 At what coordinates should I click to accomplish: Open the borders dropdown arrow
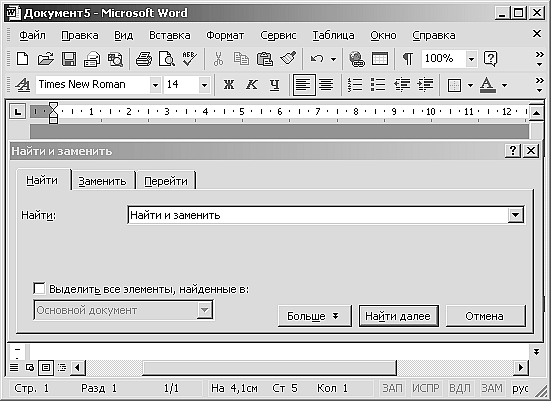click(x=470, y=85)
